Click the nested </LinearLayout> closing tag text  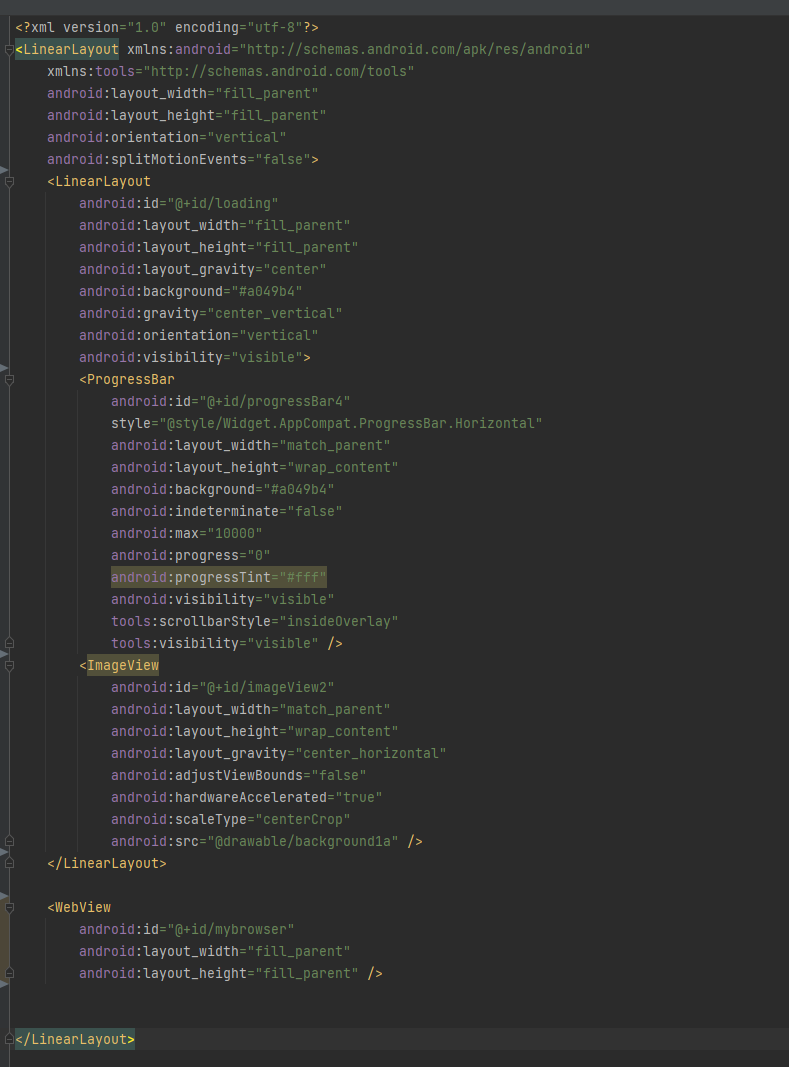pos(107,864)
